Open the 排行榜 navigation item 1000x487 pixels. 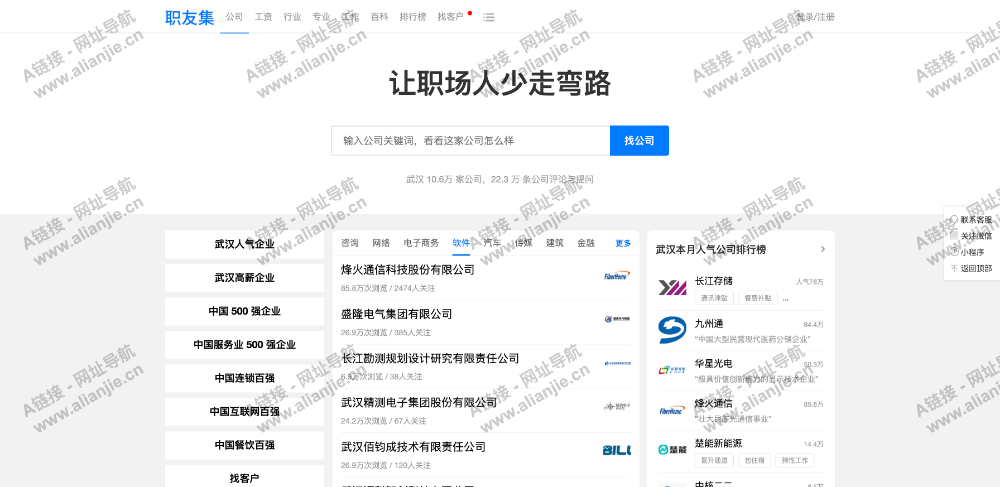point(412,17)
